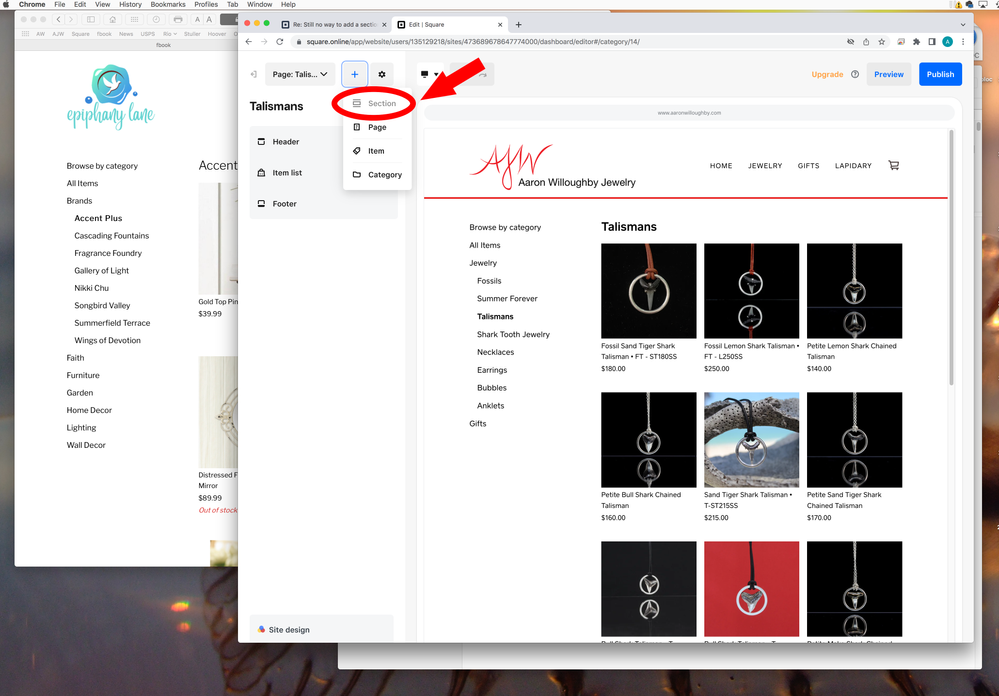Click the Publish button

click(940, 74)
